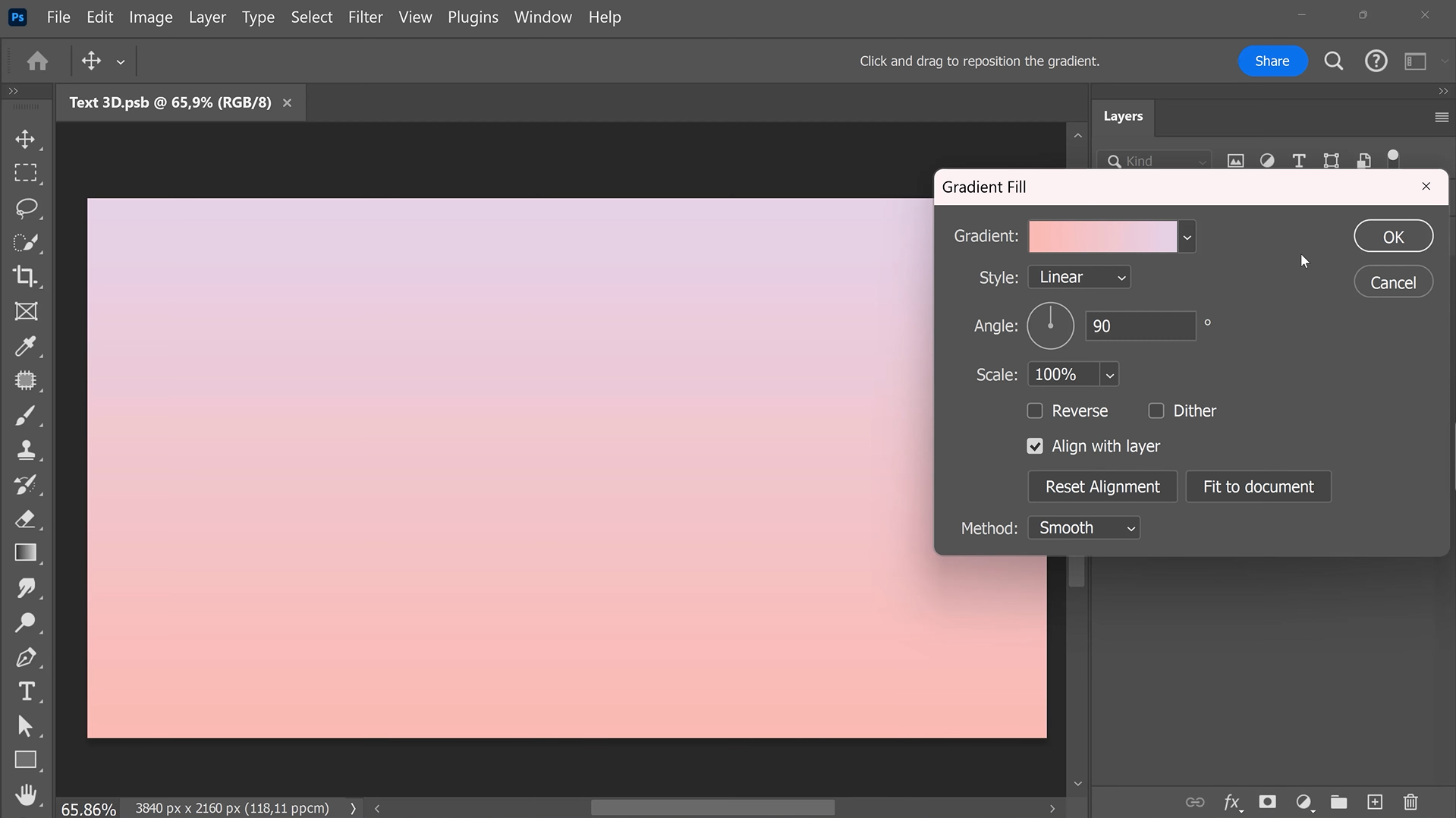The width and height of the screenshot is (1456, 818).
Task: Select the Horizontal Type tool
Action: 26,691
